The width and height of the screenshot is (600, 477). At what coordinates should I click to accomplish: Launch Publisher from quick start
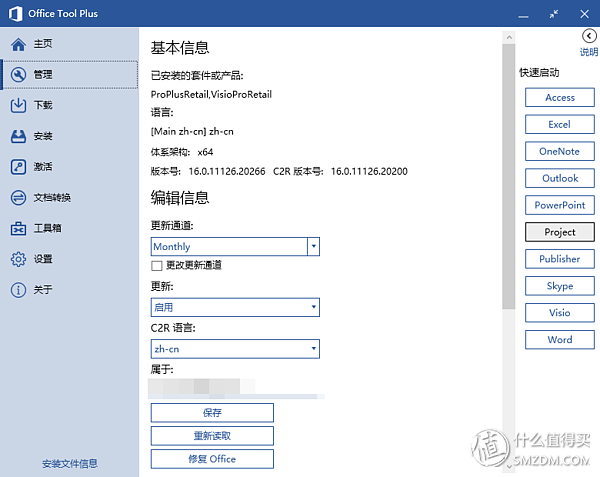pyautogui.click(x=560, y=259)
